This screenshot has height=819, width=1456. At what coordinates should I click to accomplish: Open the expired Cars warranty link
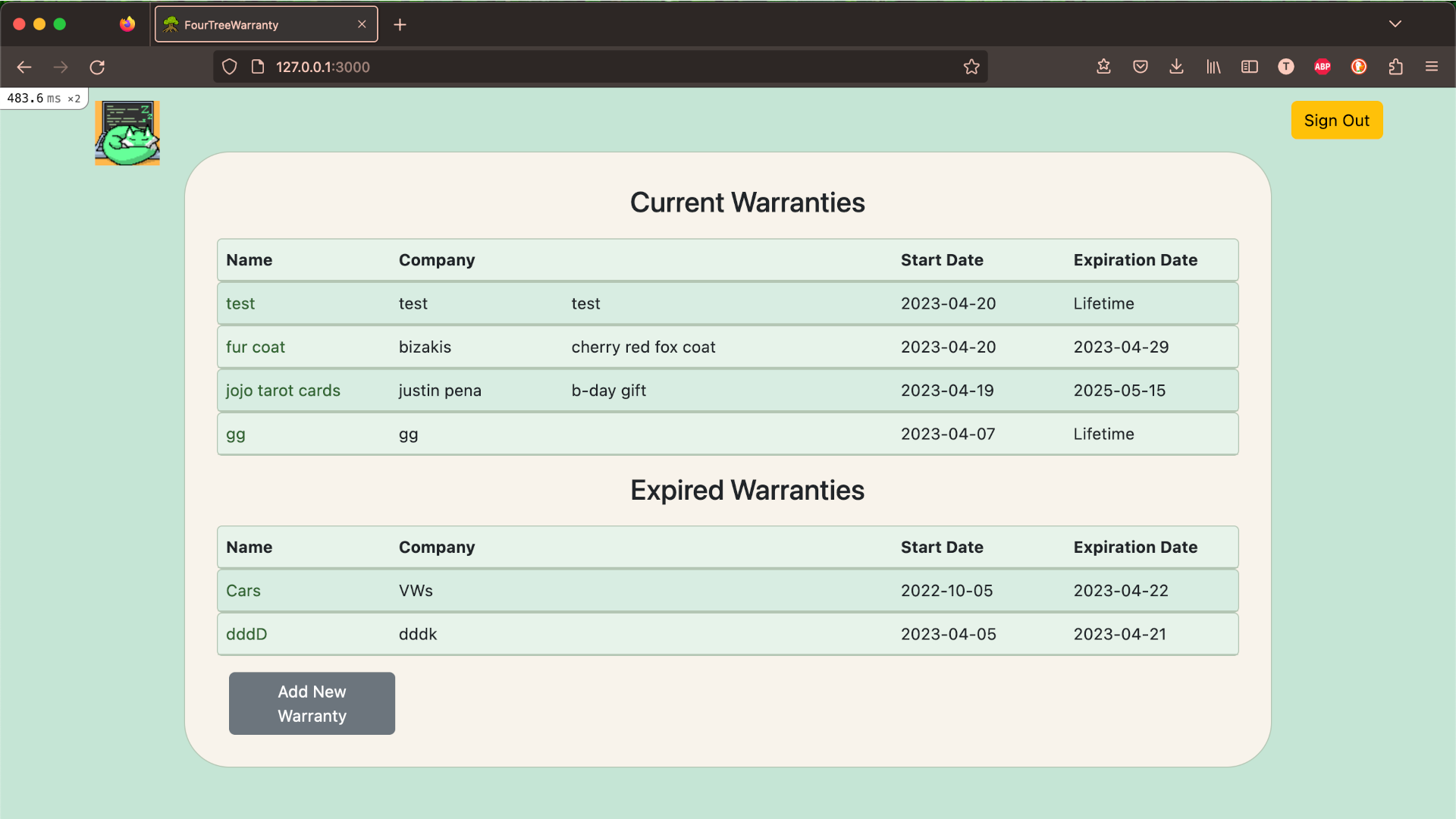click(x=243, y=591)
